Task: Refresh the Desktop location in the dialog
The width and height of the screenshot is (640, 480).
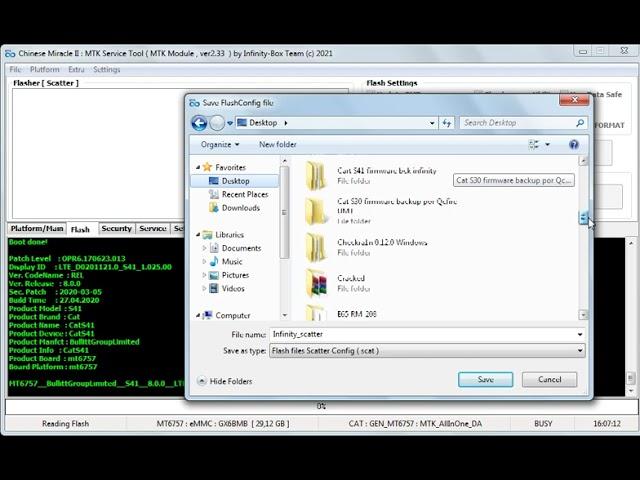Action: coord(447,123)
